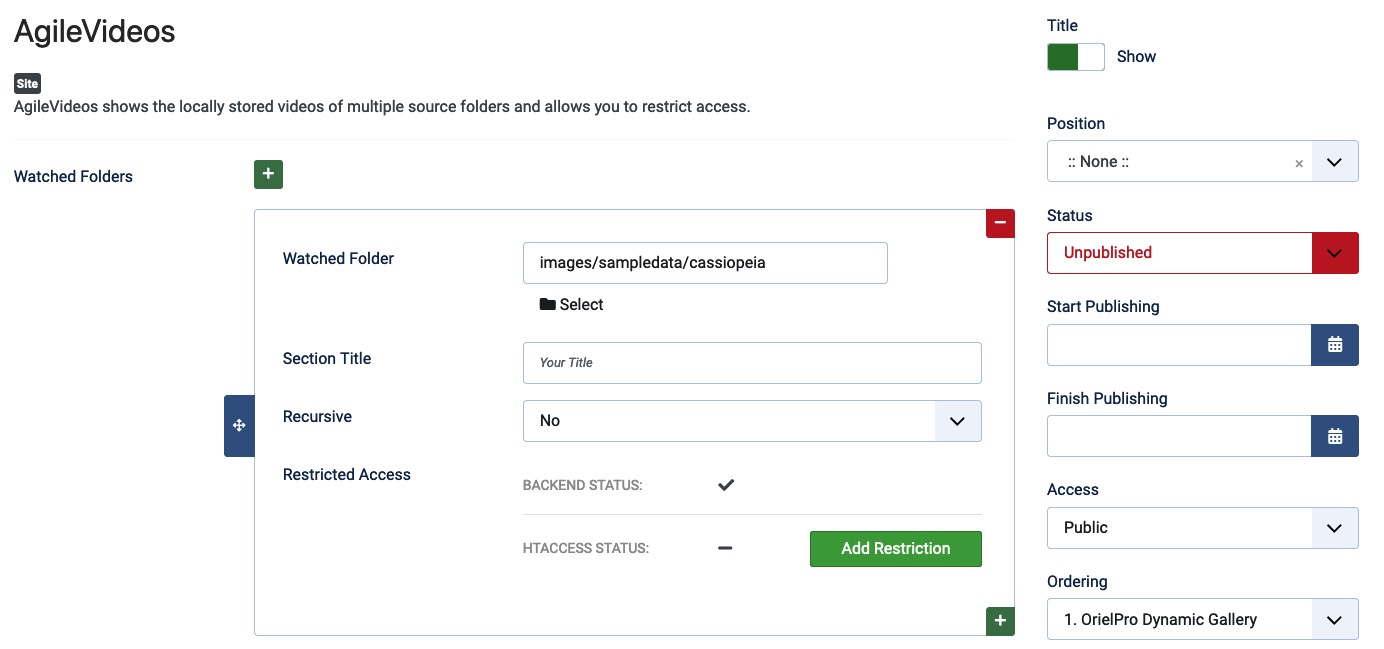Open the Status Unpublished dropdown
This screenshot has width=1384, height=649.
point(1202,253)
